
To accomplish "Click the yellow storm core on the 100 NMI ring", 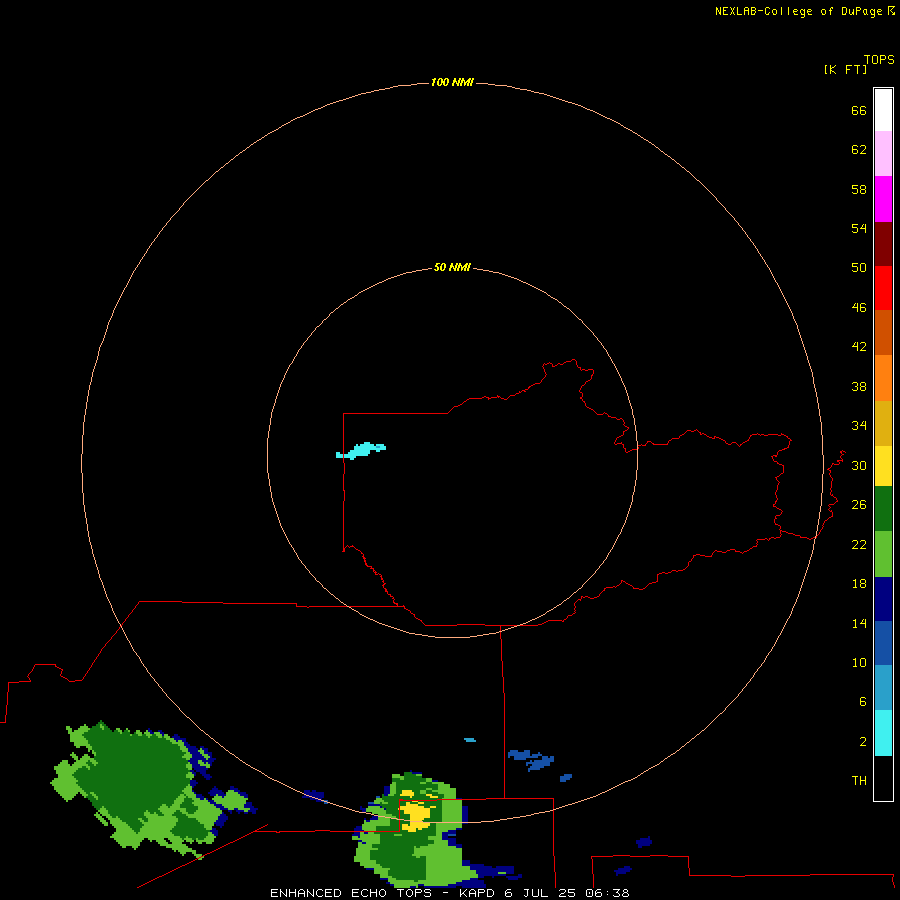I will pos(416,816).
